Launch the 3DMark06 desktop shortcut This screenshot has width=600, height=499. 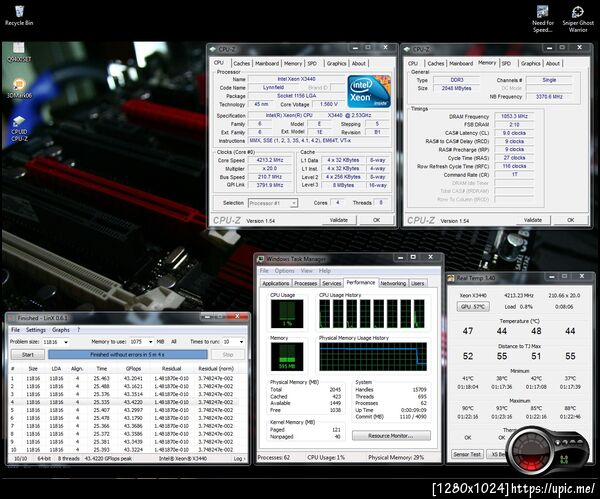[x=19, y=88]
